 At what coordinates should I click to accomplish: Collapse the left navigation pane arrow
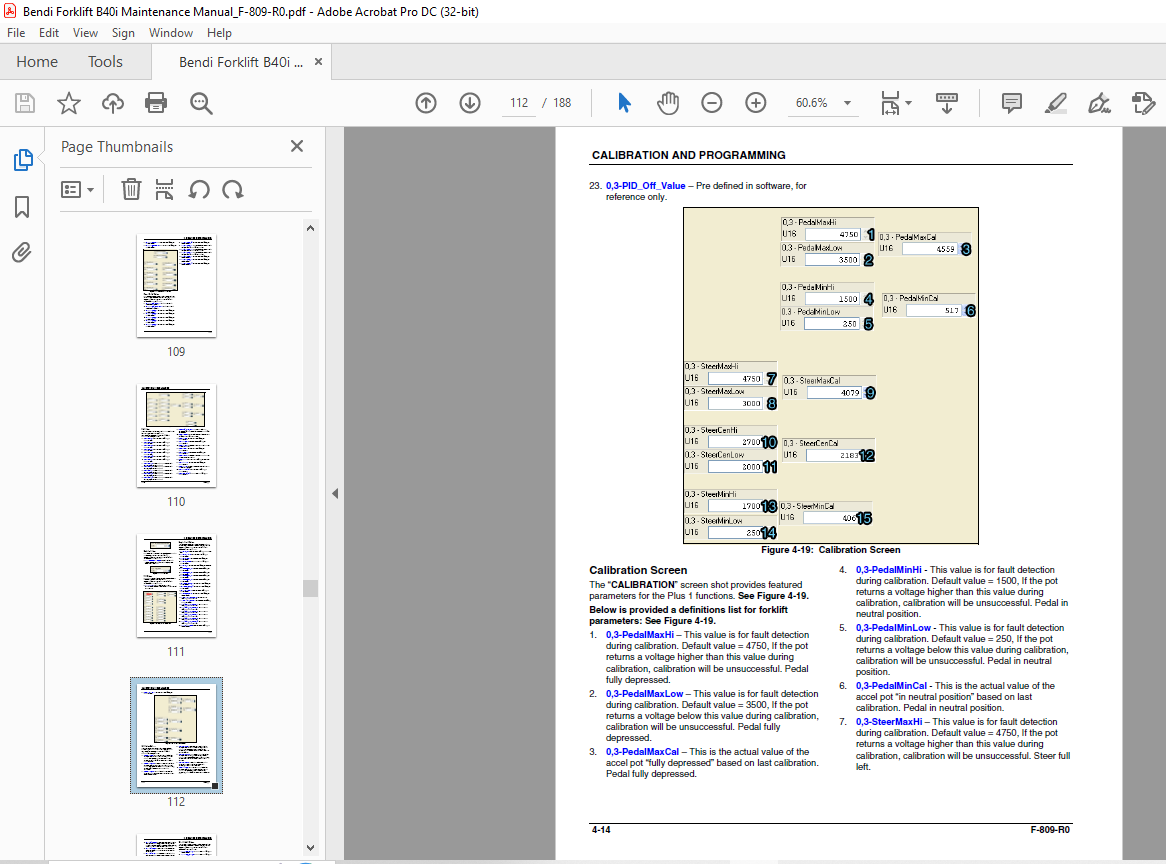click(x=335, y=493)
